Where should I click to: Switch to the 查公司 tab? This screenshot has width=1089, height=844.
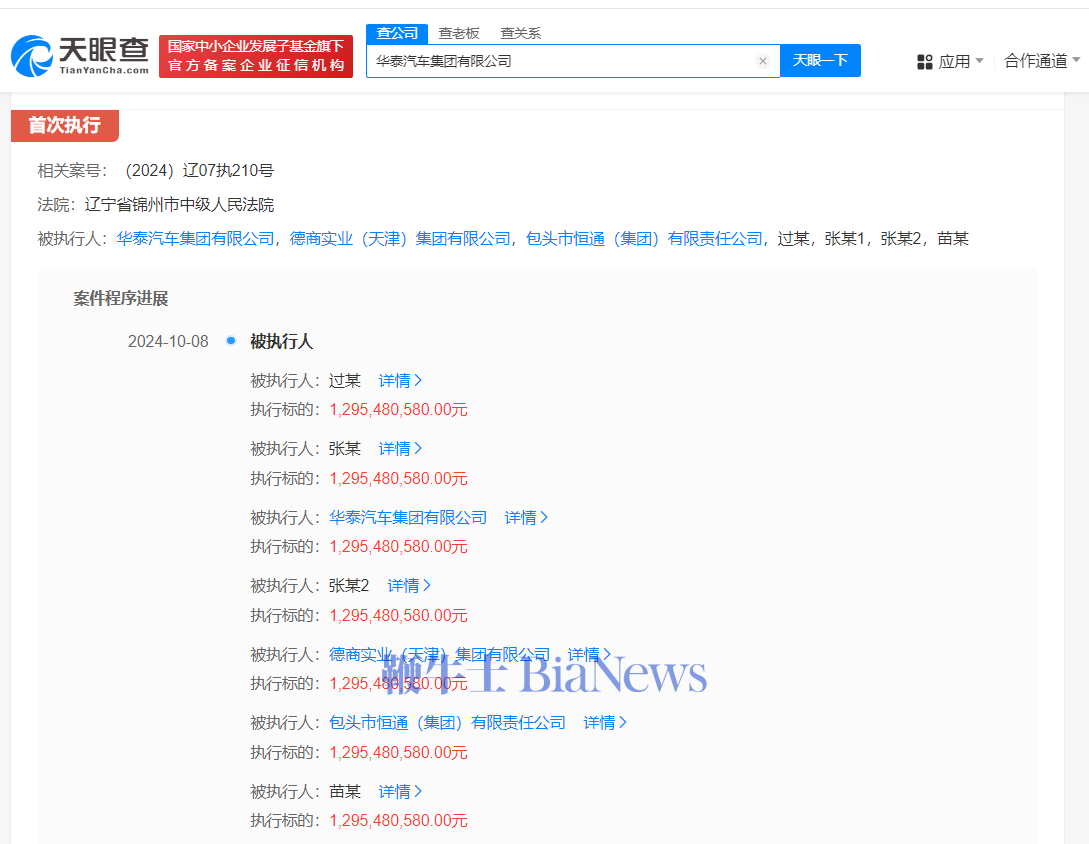pyautogui.click(x=397, y=33)
